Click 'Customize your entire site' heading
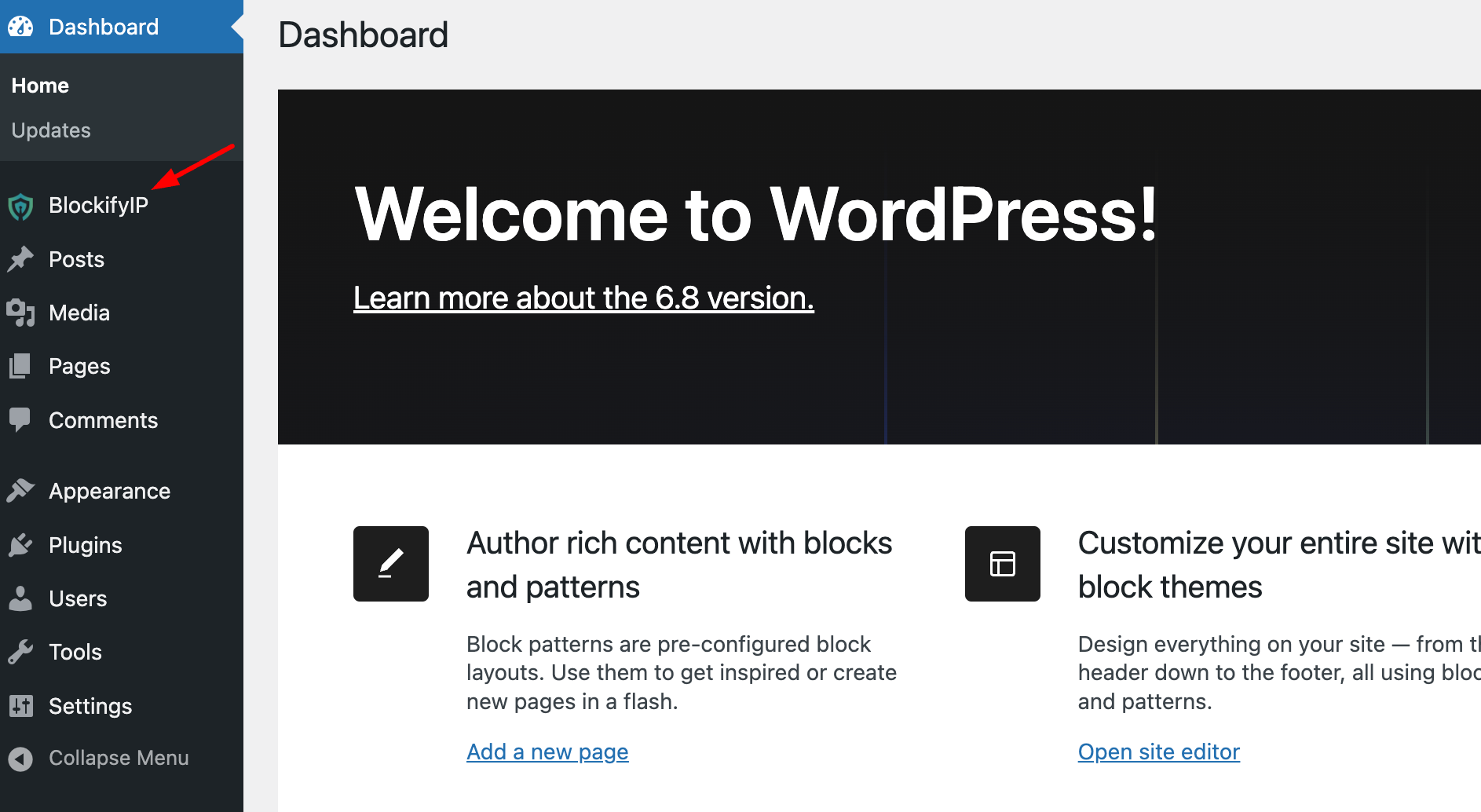 (x=1279, y=565)
